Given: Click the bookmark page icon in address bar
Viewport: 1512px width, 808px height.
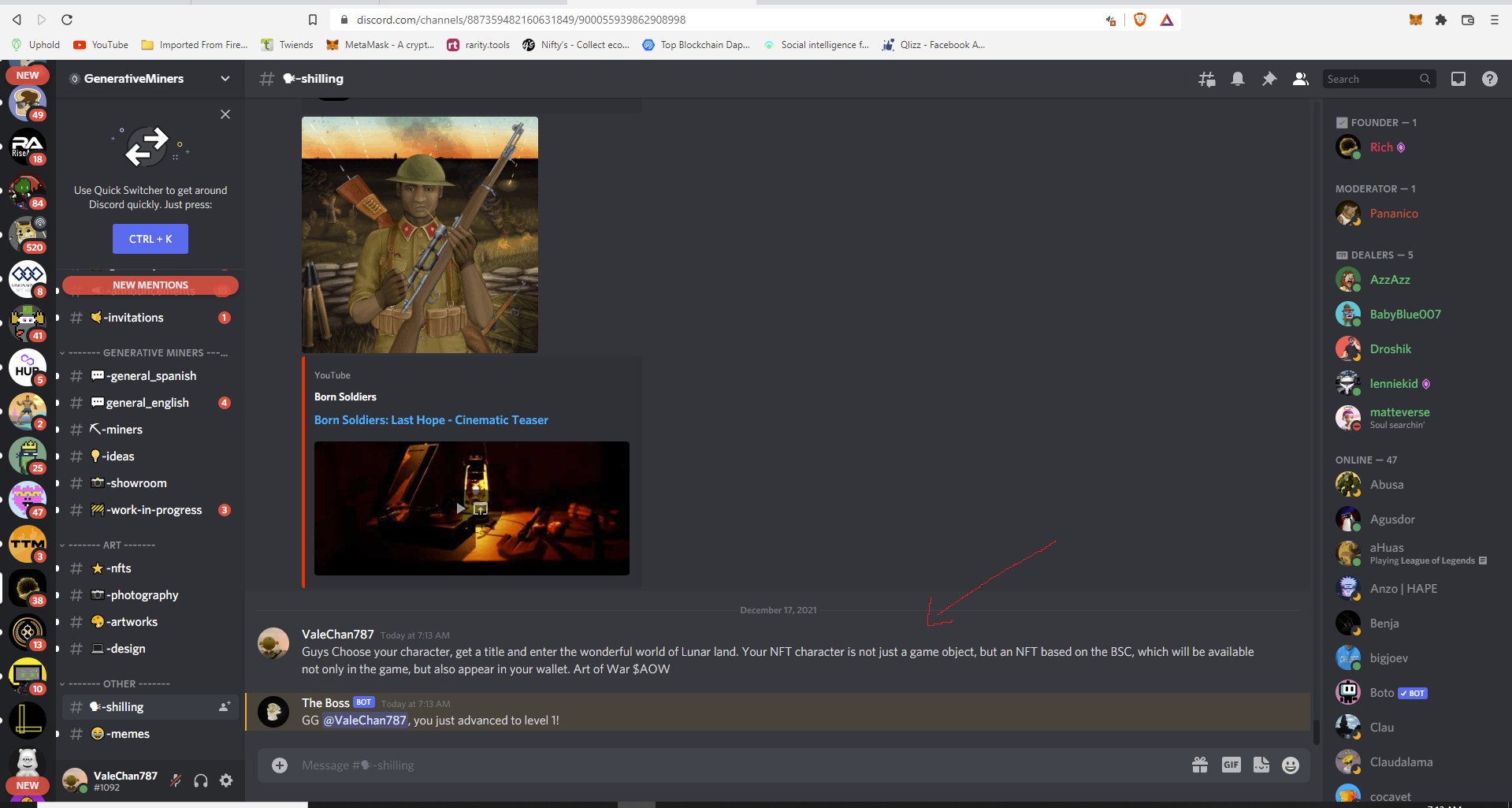Looking at the screenshot, I should [x=313, y=20].
